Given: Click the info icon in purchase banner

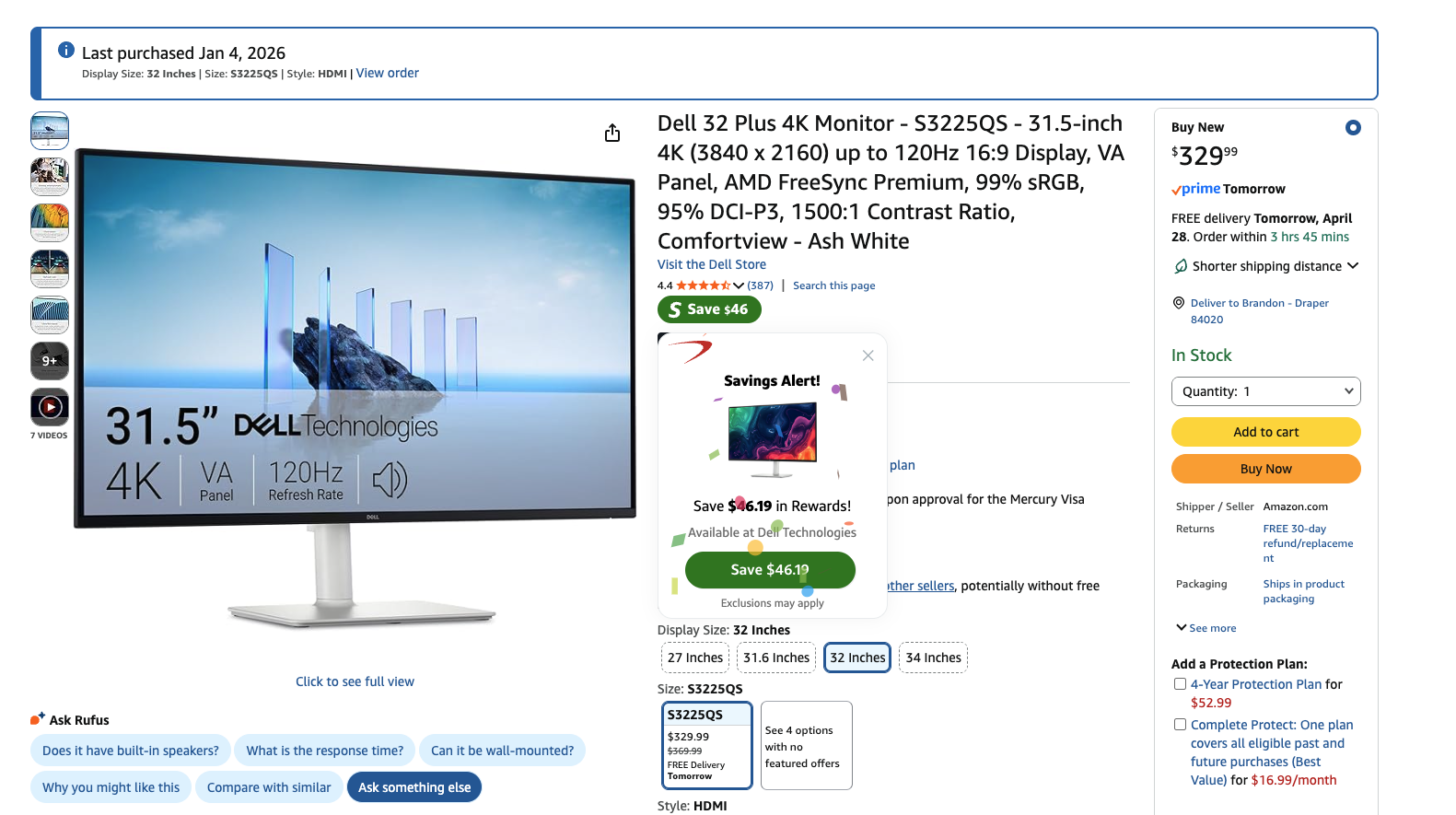Looking at the screenshot, I should click(66, 51).
